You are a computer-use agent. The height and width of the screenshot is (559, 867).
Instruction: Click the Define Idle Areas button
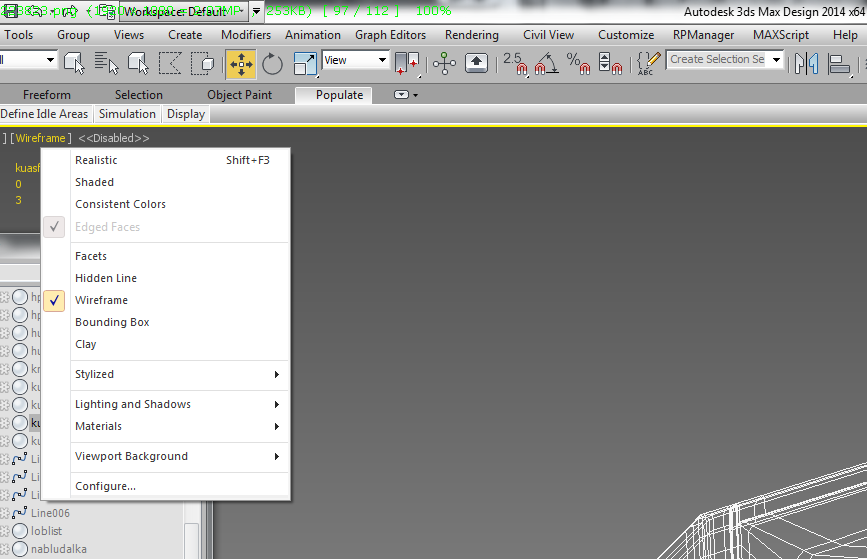[45, 114]
